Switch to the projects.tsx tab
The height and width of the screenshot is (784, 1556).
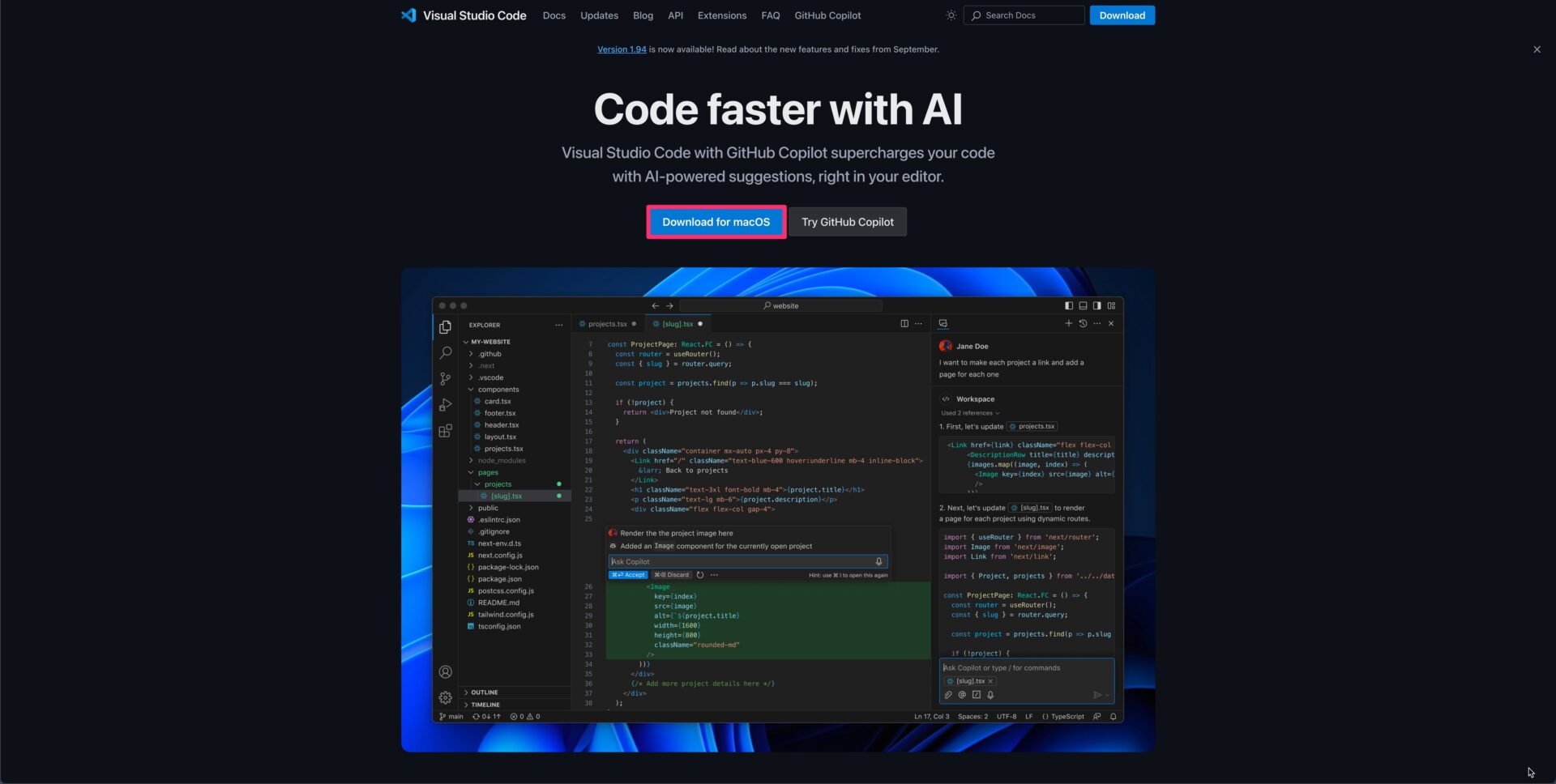(606, 323)
